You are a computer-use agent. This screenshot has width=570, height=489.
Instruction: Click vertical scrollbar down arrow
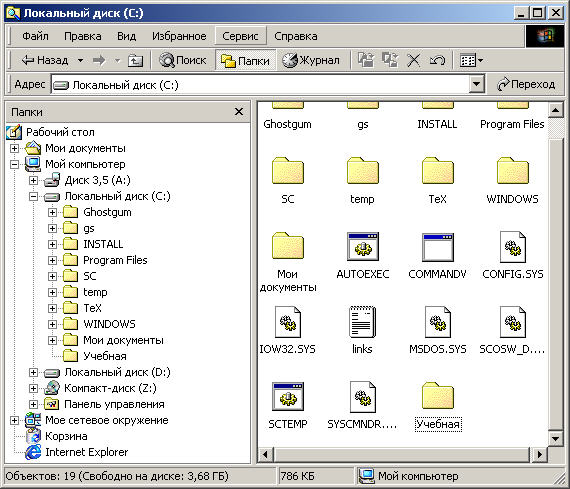pos(555,438)
